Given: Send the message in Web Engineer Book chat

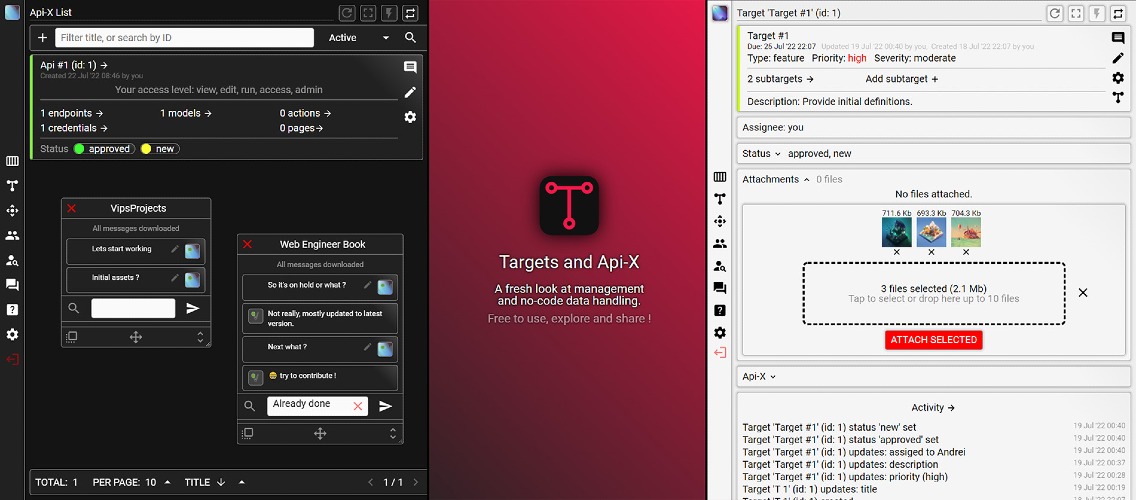Looking at the screenshot, I should 385,406.
